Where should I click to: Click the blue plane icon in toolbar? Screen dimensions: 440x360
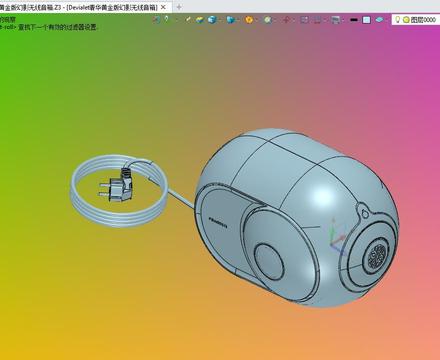pyautogui.click(x=379, y=20)
